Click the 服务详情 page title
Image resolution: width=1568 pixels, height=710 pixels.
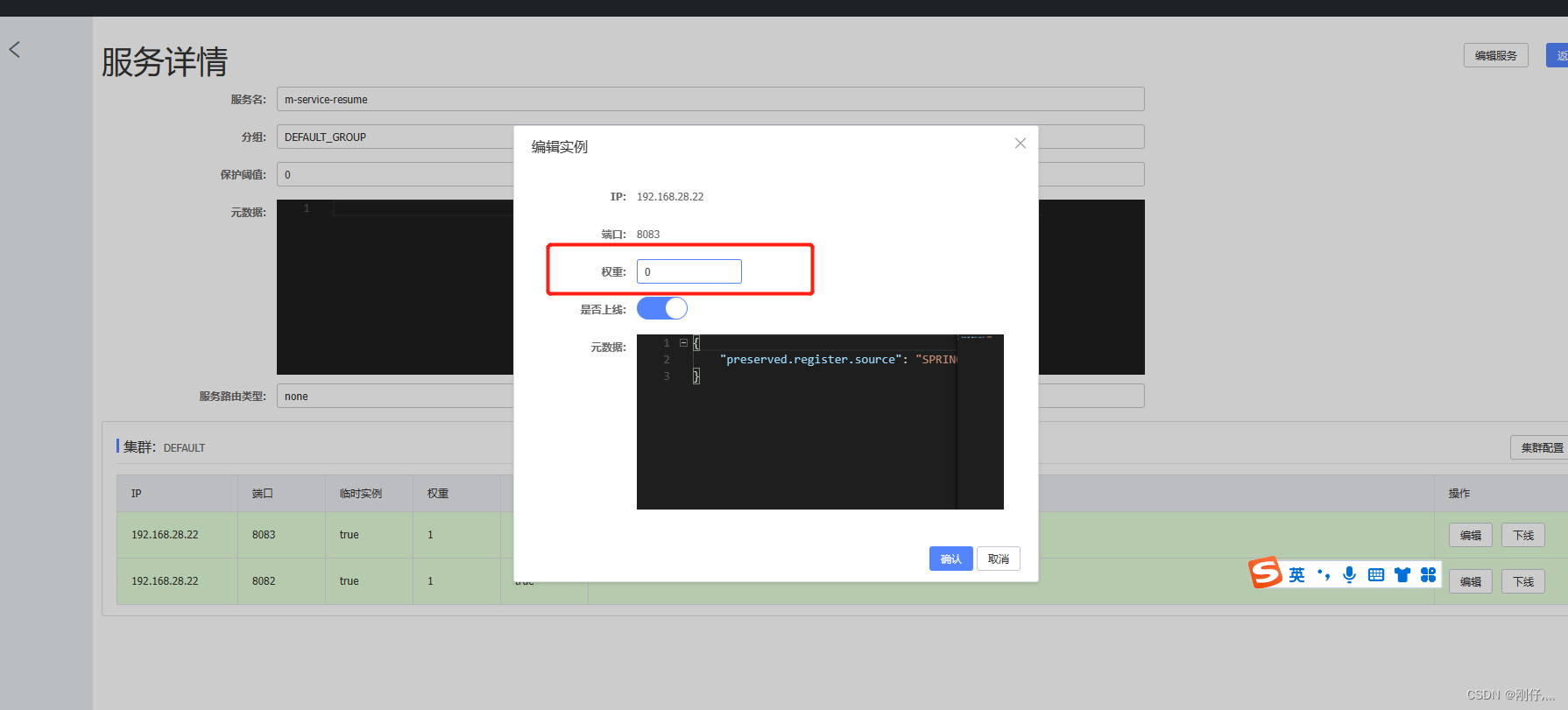(x=165, y=62)
